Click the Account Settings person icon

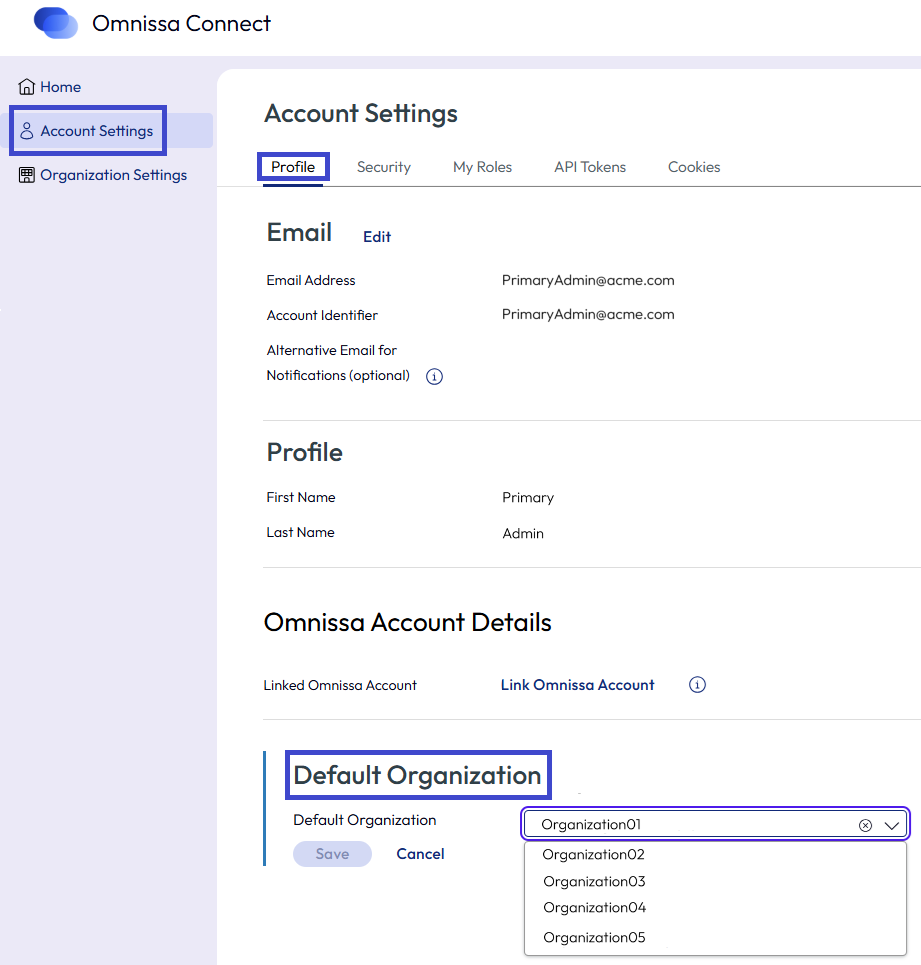pyautogui.click(x=26, y=130)
